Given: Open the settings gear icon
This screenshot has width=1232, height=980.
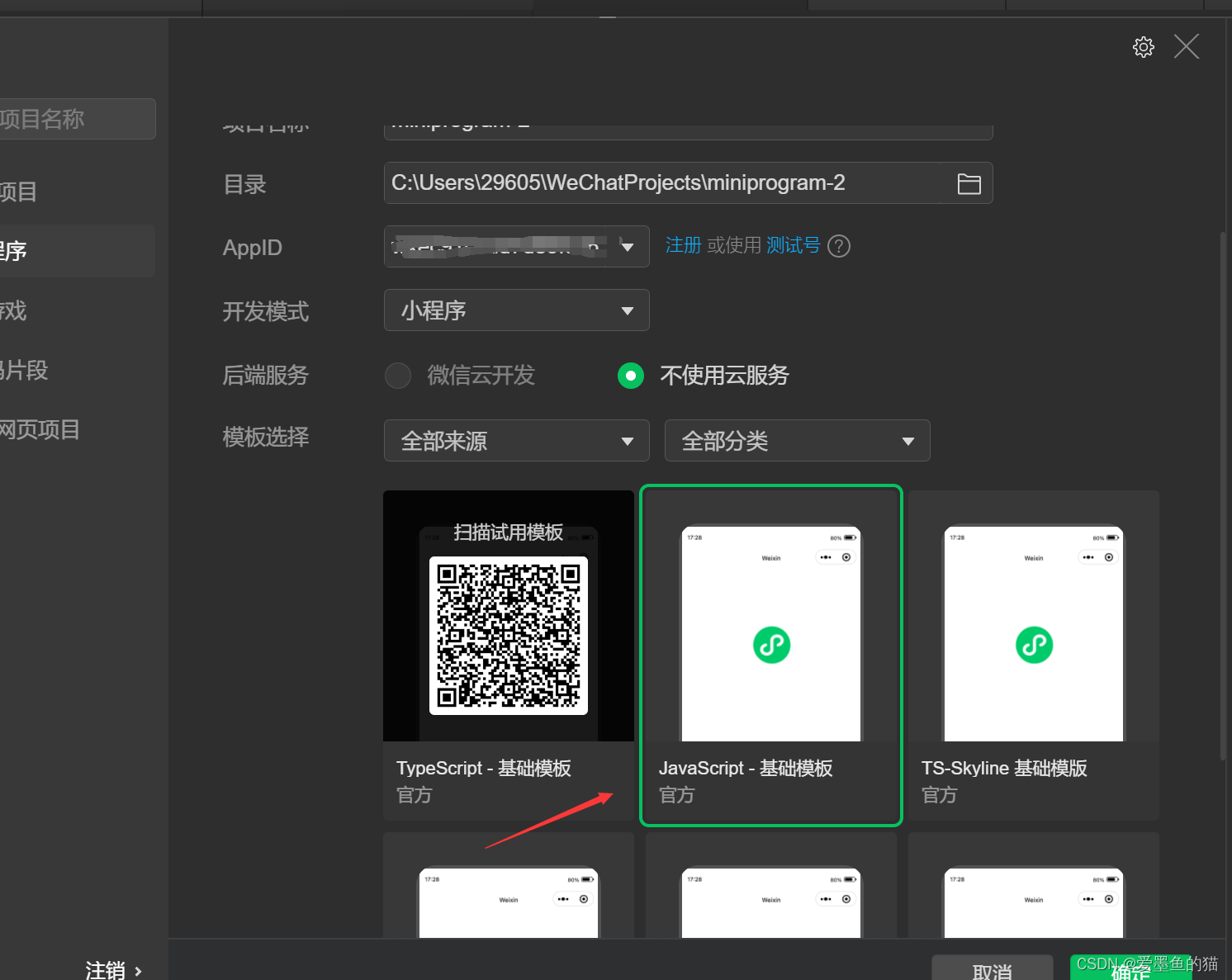Looking at the screenshot, I should click(1143, 47).
